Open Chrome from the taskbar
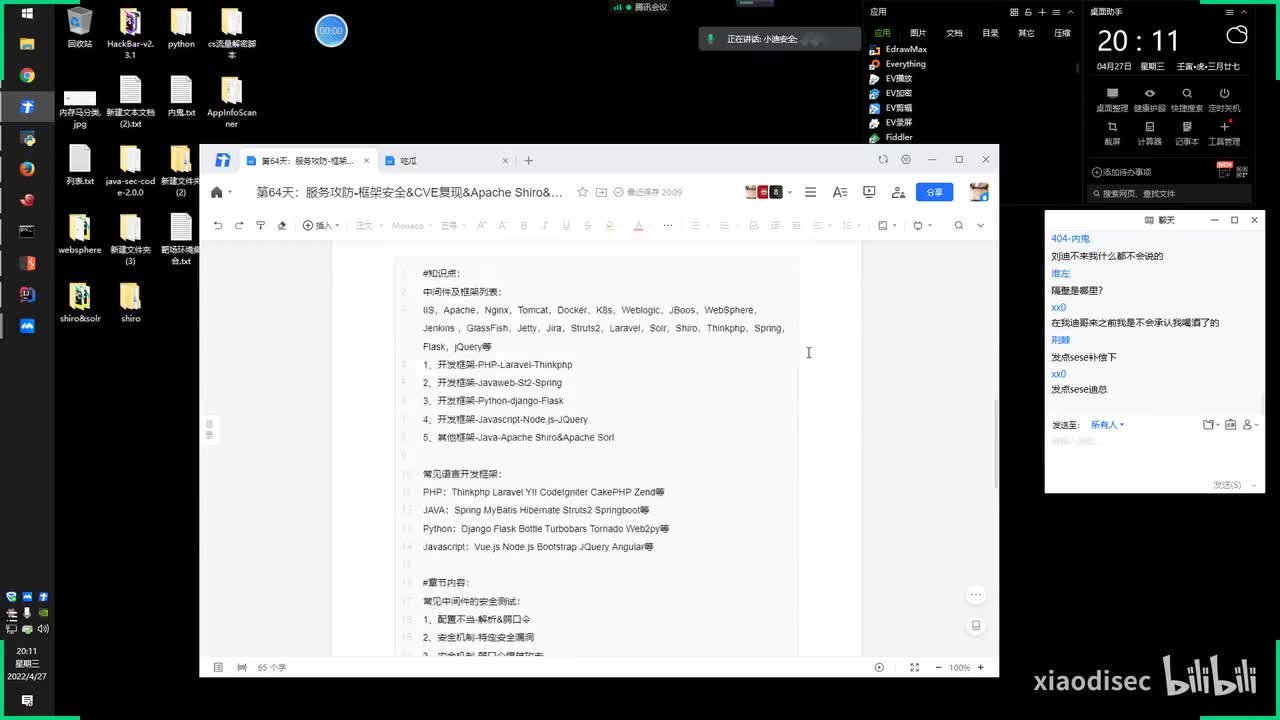The height and width of the screenshot is (720, 1280). tap(27, 75)
